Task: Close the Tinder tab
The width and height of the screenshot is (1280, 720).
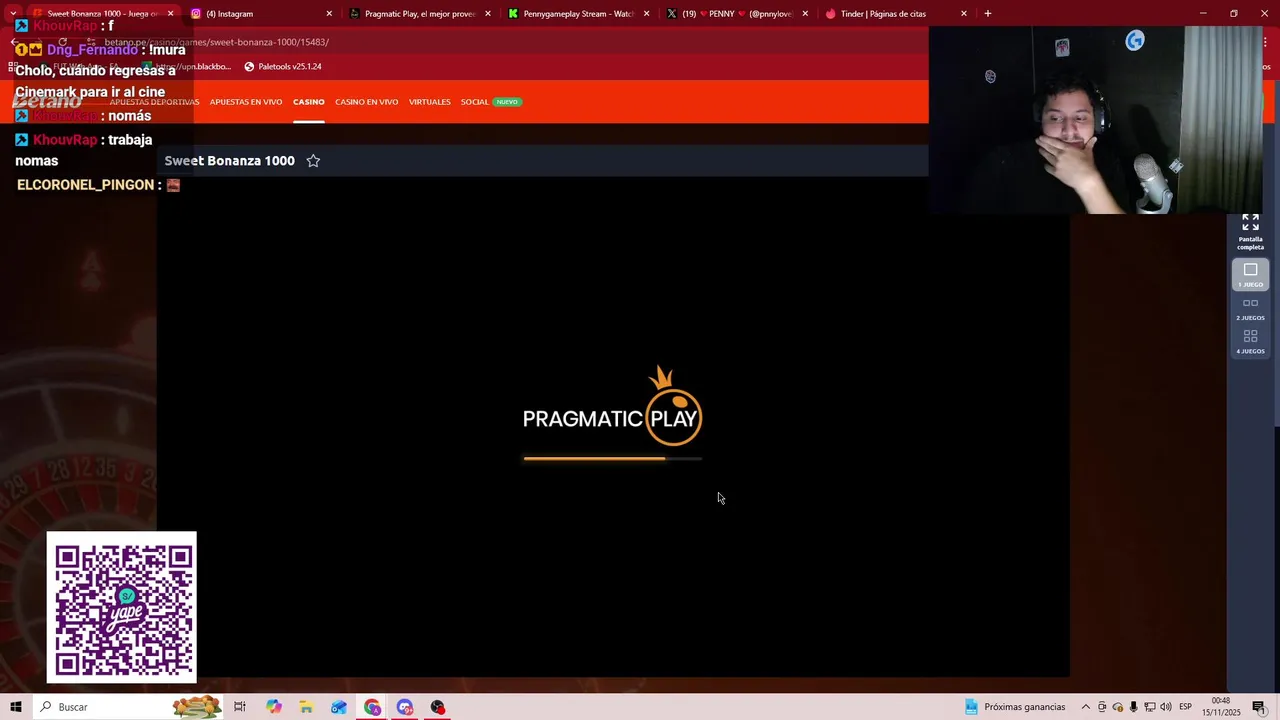Action: click(x=964, y=14)
